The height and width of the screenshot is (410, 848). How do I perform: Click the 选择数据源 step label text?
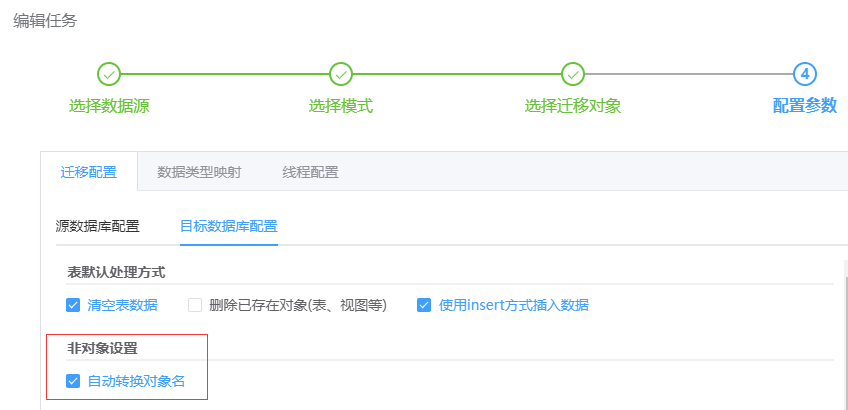109,106
